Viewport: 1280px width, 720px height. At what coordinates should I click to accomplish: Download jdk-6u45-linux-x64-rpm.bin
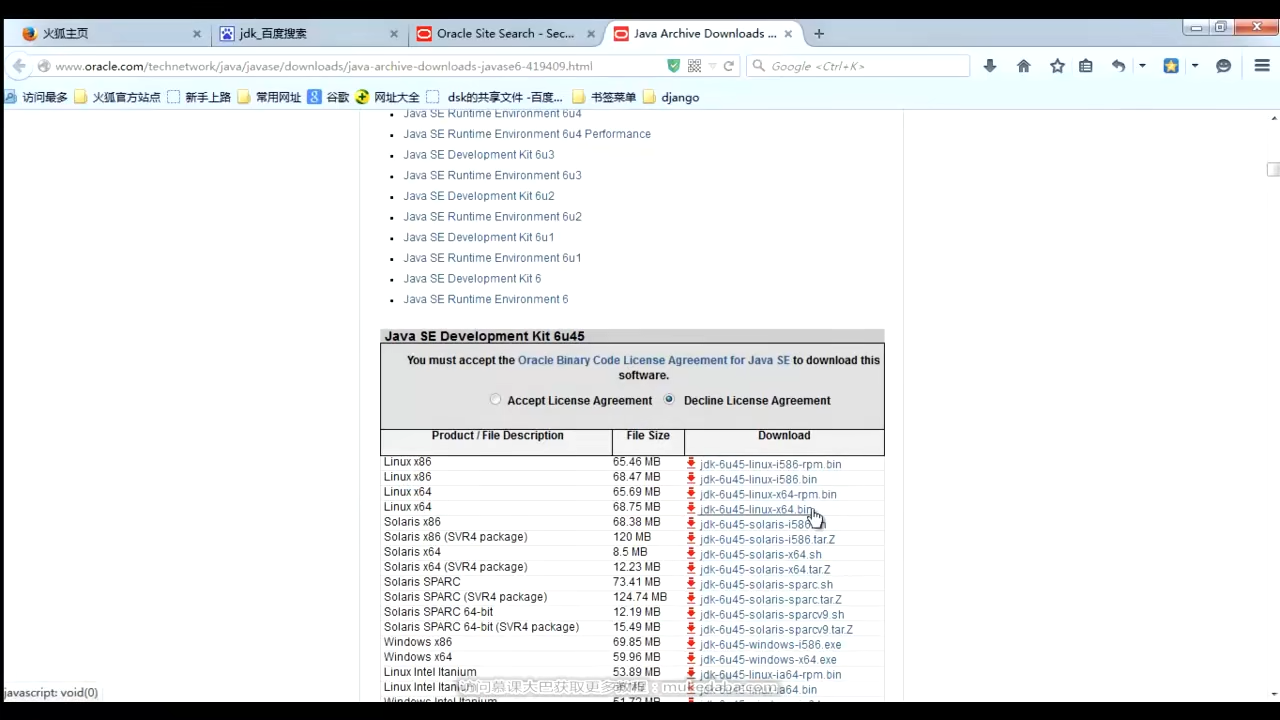768,494
